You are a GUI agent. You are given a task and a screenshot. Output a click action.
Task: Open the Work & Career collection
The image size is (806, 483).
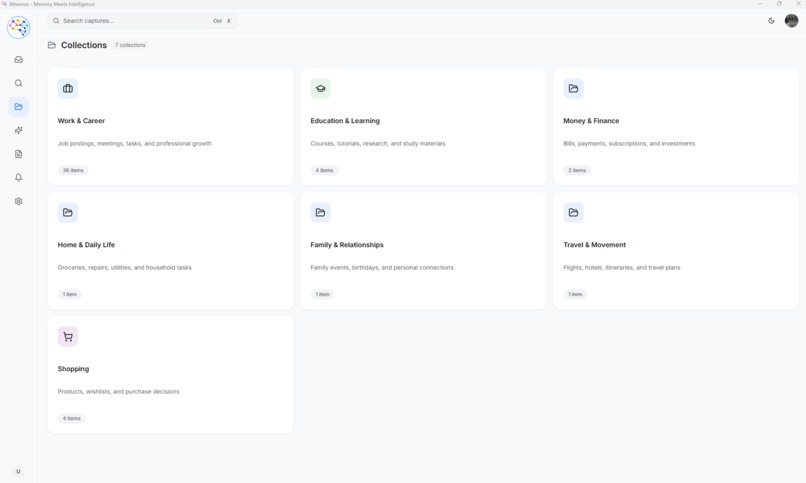(x=171, y=127)
